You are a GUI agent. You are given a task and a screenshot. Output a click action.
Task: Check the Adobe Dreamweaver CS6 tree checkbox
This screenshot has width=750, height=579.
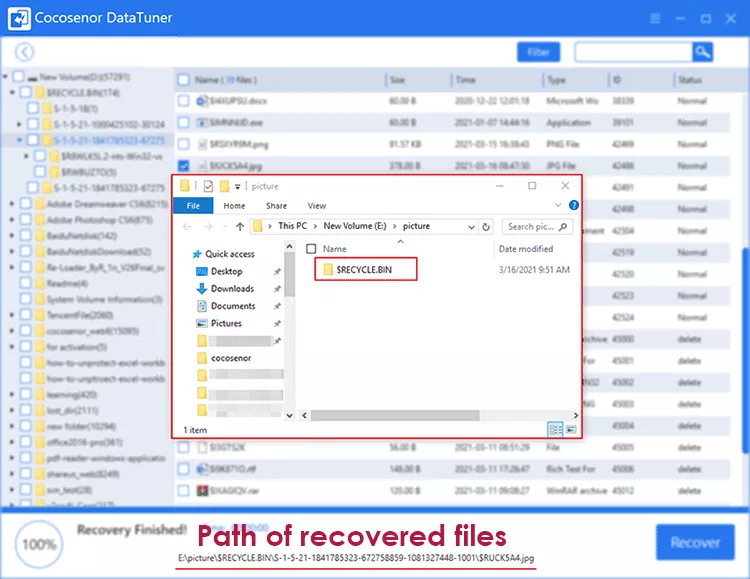tap(26, 204)
